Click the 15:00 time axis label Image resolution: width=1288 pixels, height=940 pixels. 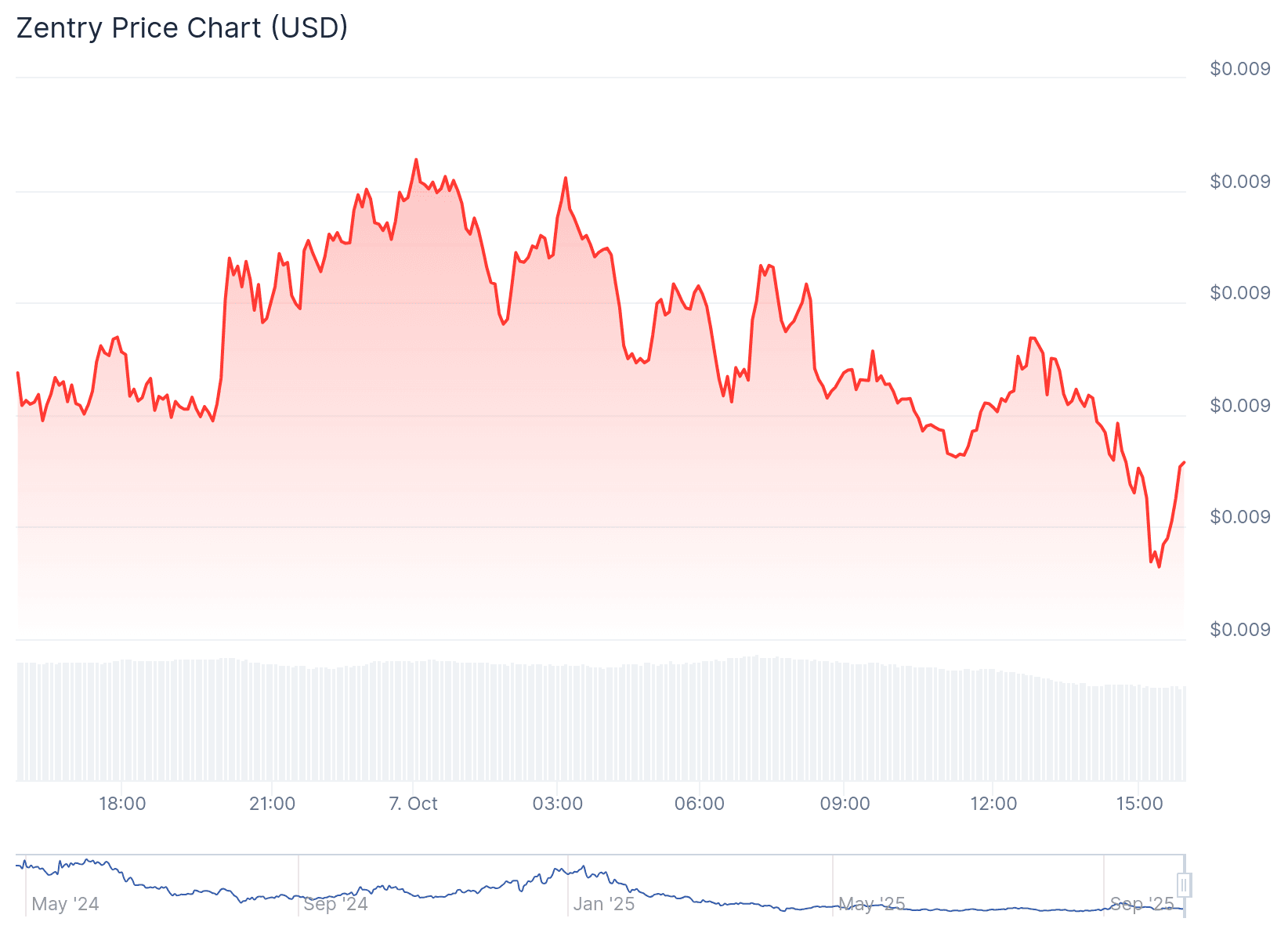pyautogui.click(x=1139, y=804)
